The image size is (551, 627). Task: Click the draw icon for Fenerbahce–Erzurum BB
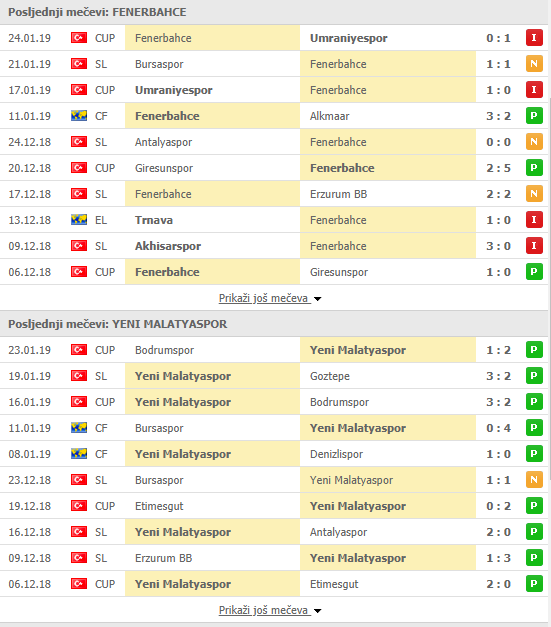(x=534, y=194)
